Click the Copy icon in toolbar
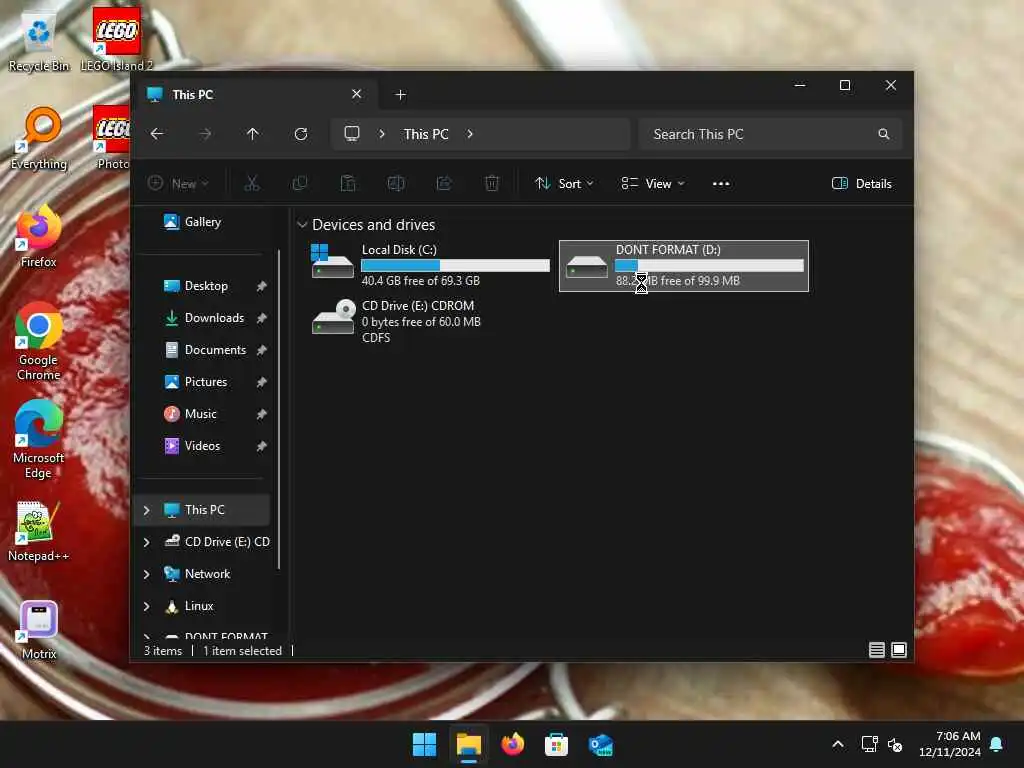Viewport: 1024px width, 768px height. coord(300,184)
